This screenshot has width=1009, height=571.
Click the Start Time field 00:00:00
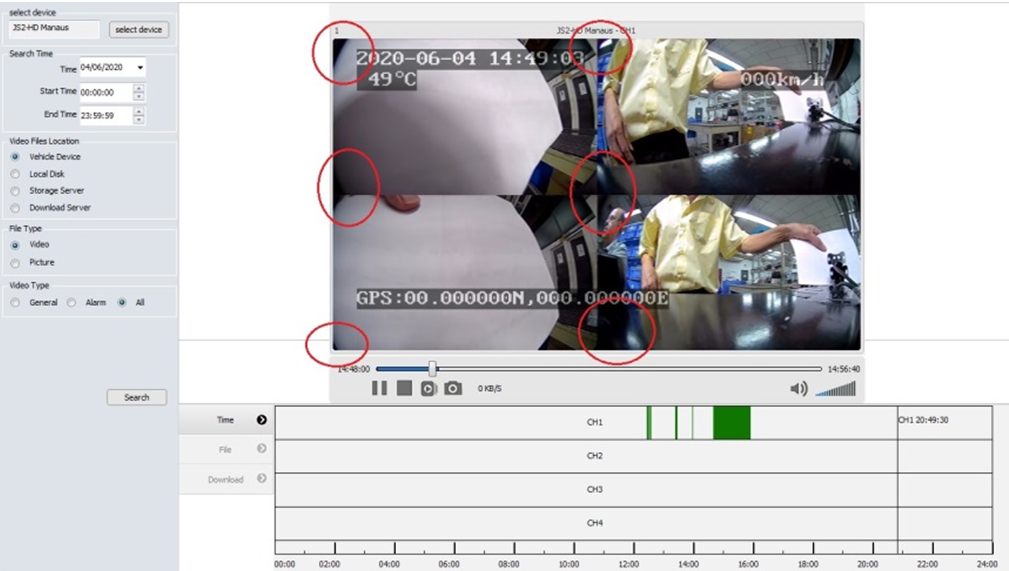(x=106, y=92)
